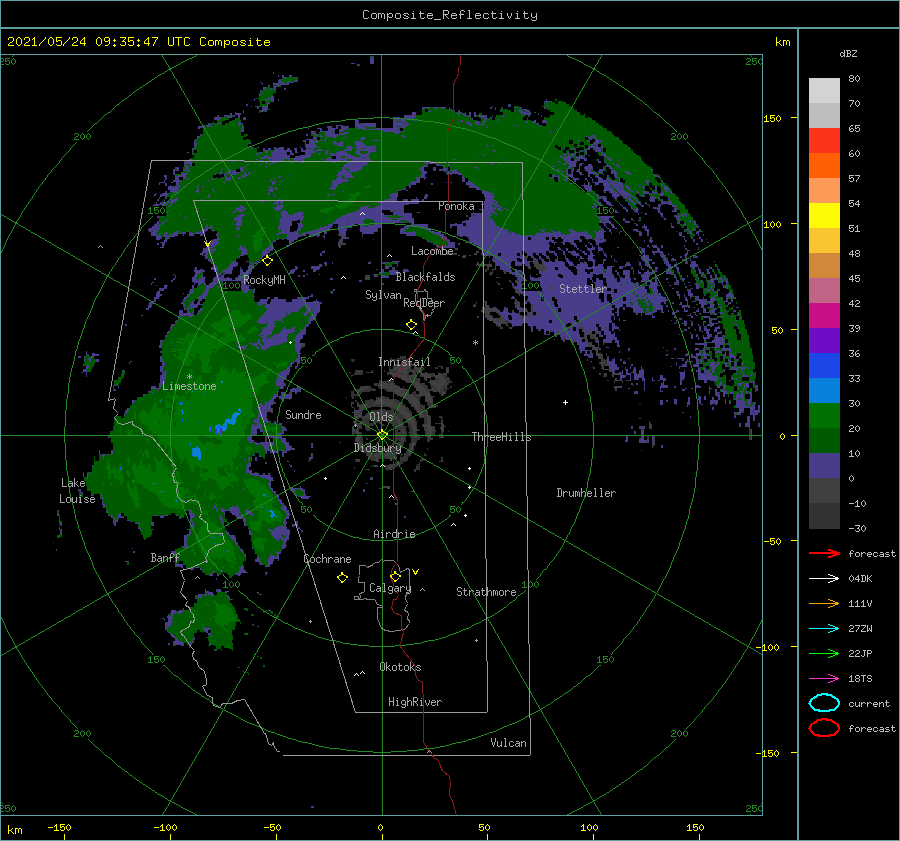The image size is (900, 841).
Task: Click the Stettler label
Action: pyautogui.click(x=583, y=289)
